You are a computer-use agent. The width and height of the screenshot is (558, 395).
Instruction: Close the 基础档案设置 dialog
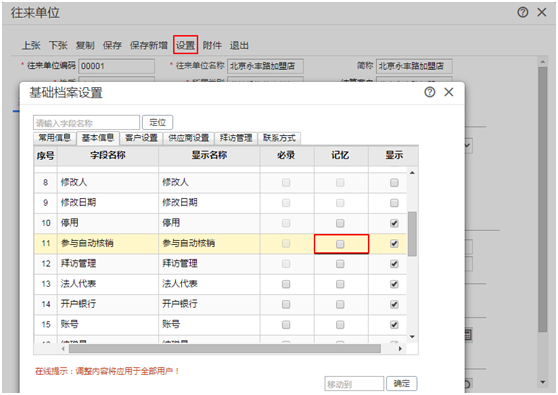(449, 92)
